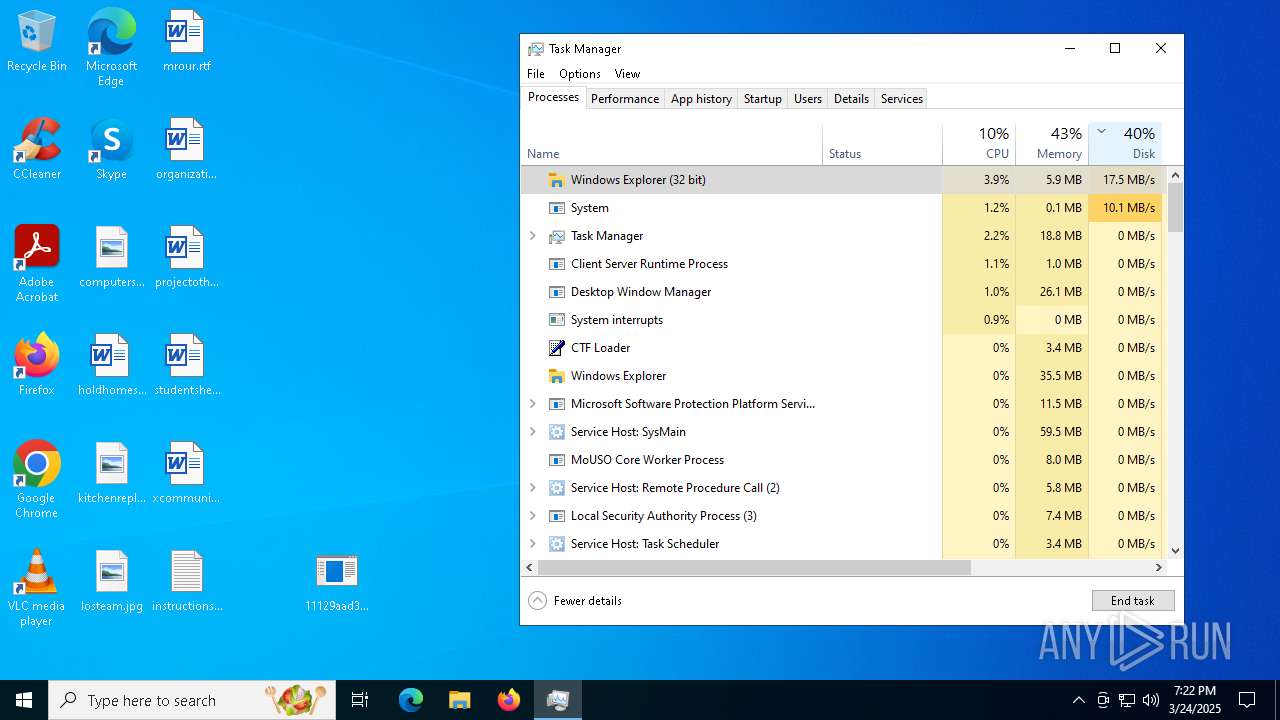Screen dimensions: 1280x720
Task: Select the losteam.jpg desktop file
Action: pos(112,582)
